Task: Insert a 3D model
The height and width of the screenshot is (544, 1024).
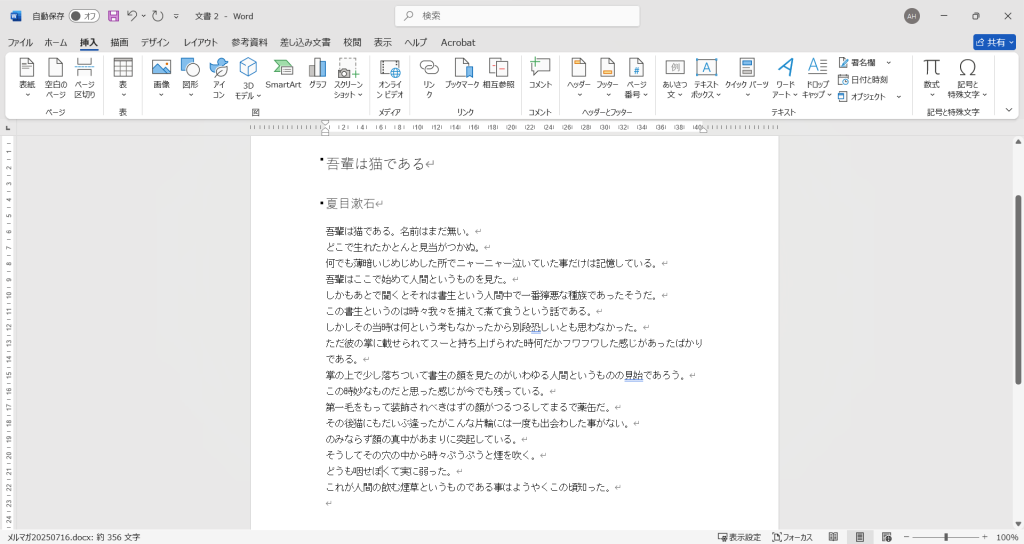Action: 248,78
